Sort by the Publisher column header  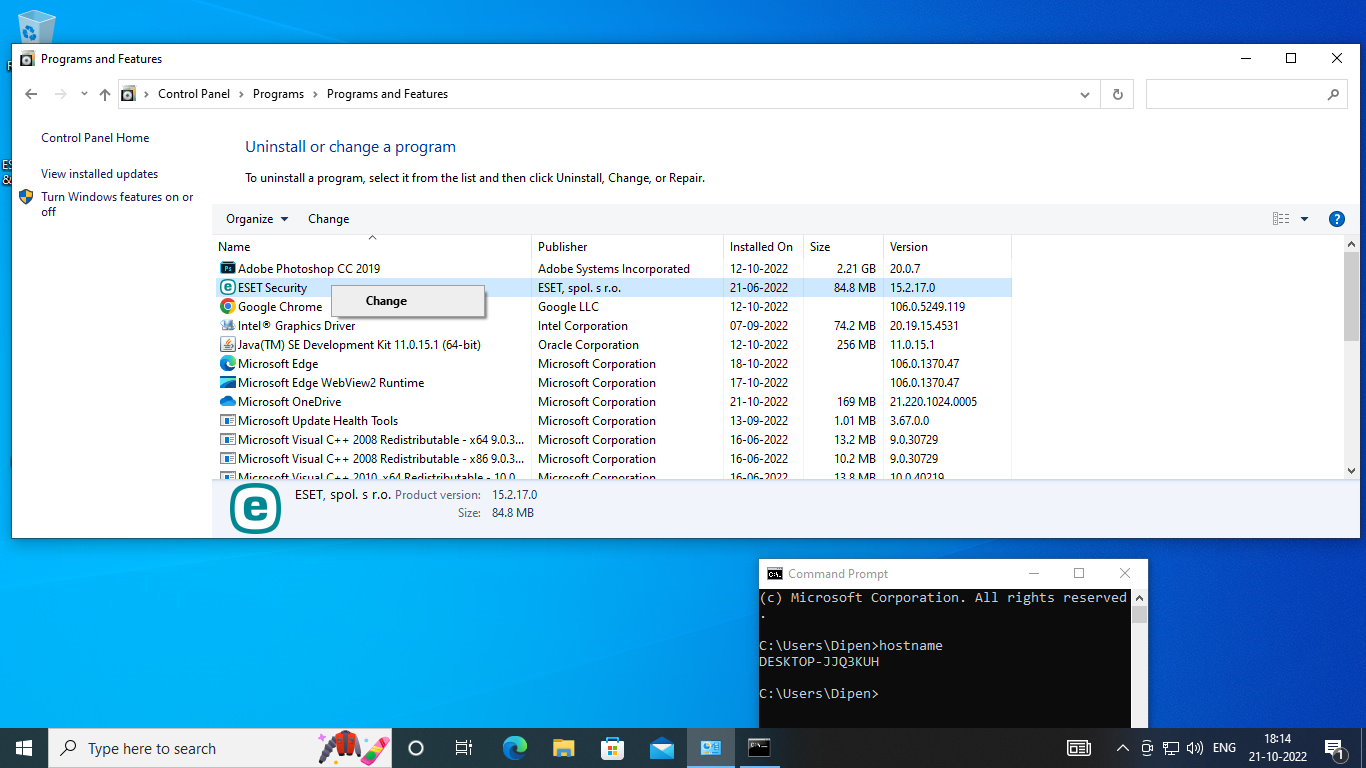(x=627, y=246)
